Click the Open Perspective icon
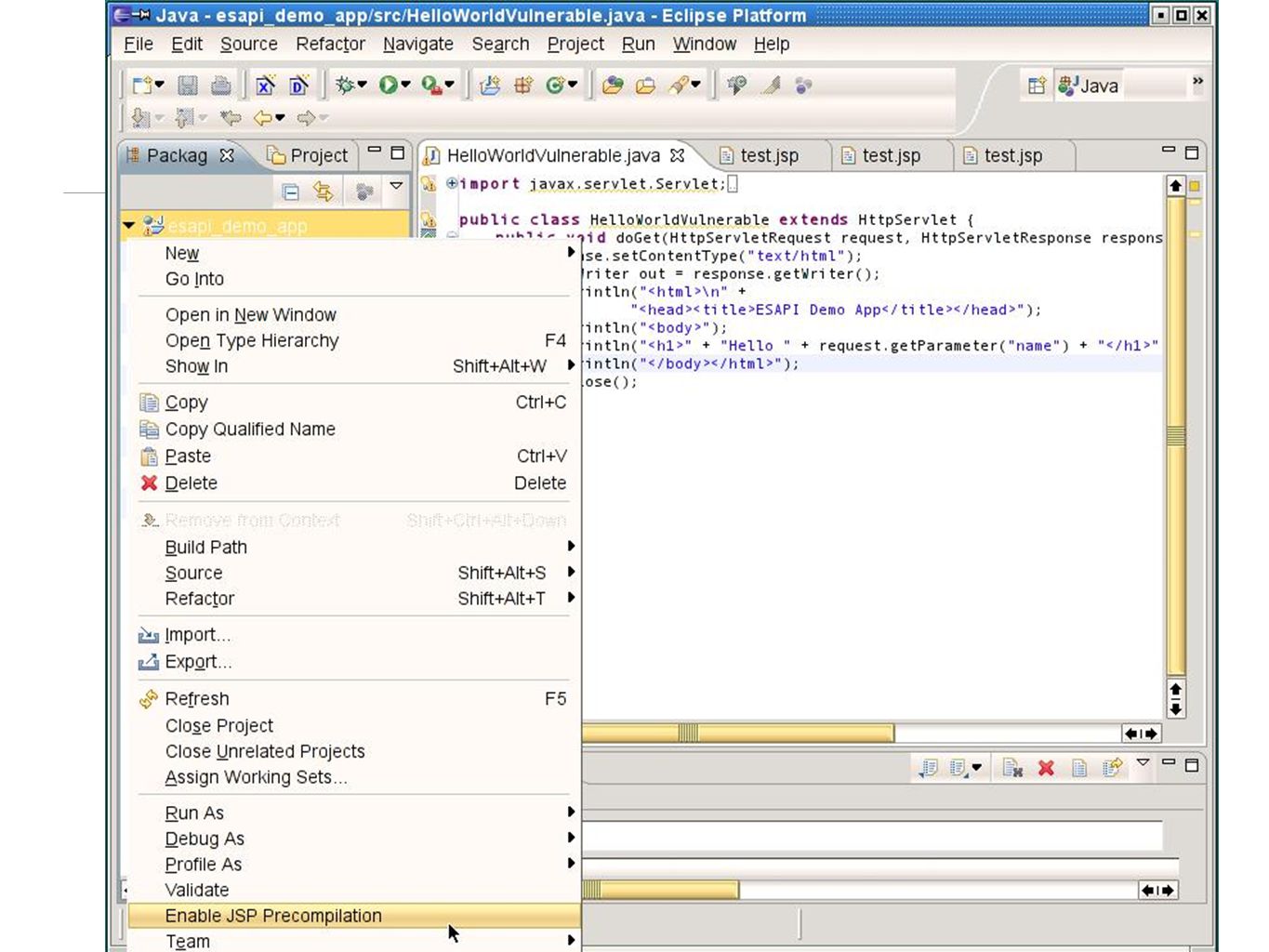This screenshot has height=952, width=1269. pos(1037,86)
